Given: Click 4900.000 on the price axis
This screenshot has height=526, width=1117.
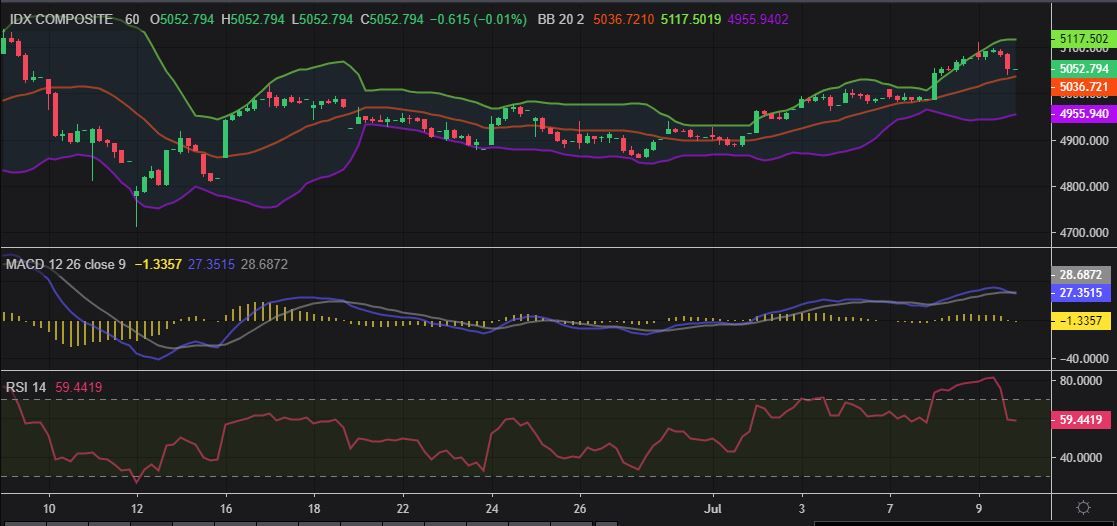Looking at the screenshot, I should [x=1084, y=140].
